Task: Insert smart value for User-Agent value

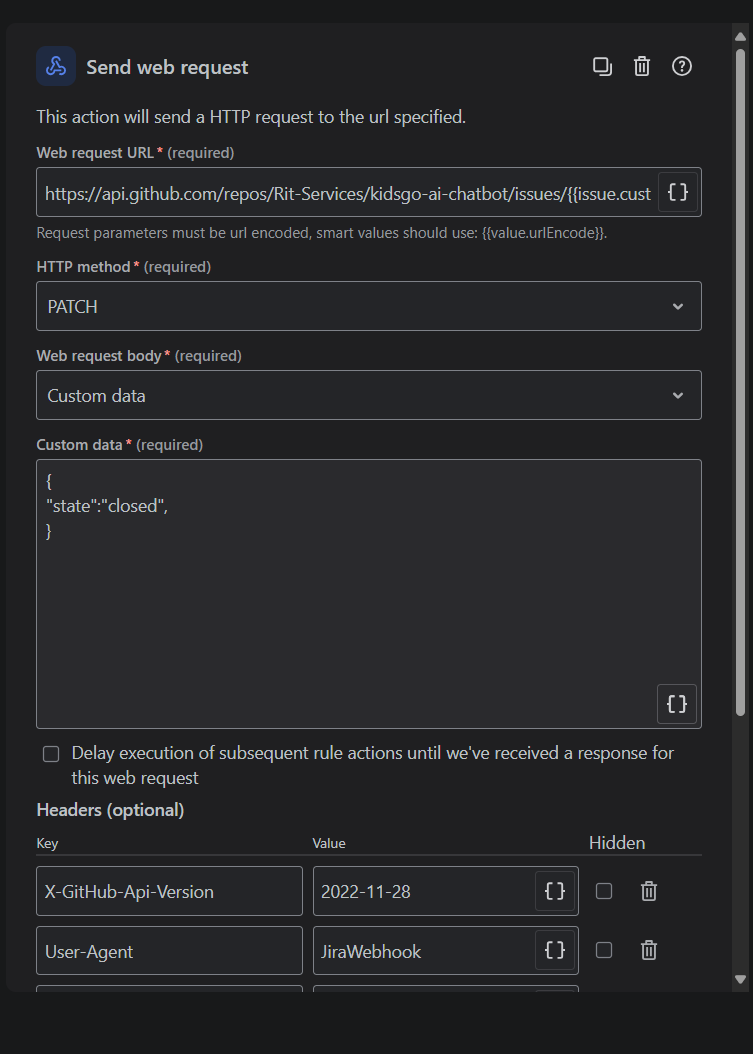Action: click(x=555, y=950)
